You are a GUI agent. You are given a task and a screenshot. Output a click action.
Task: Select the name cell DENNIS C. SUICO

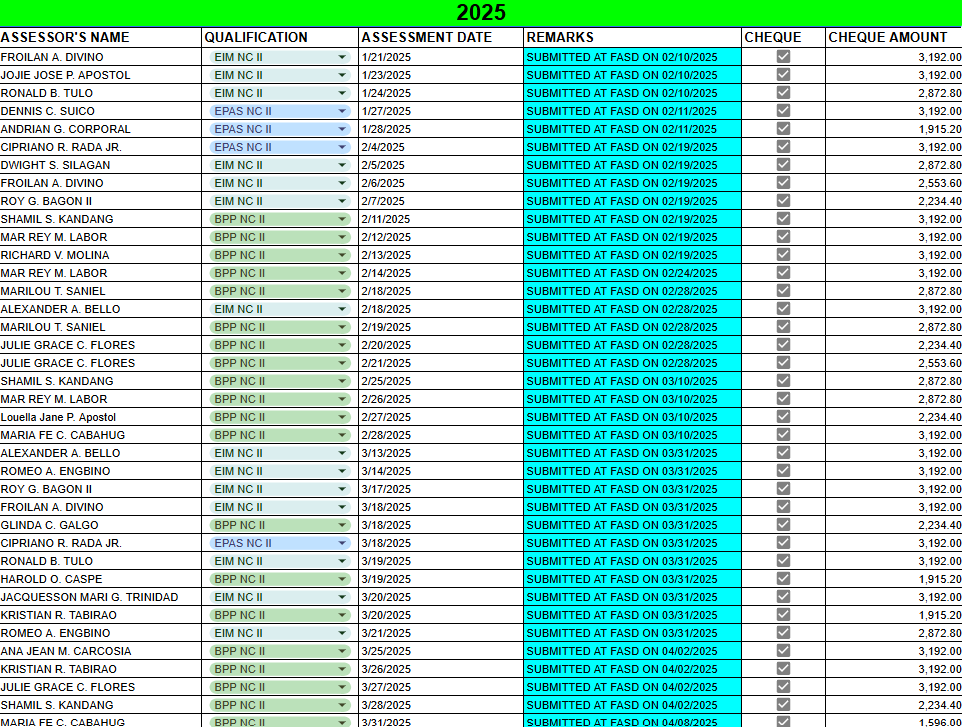pos(101,111)
